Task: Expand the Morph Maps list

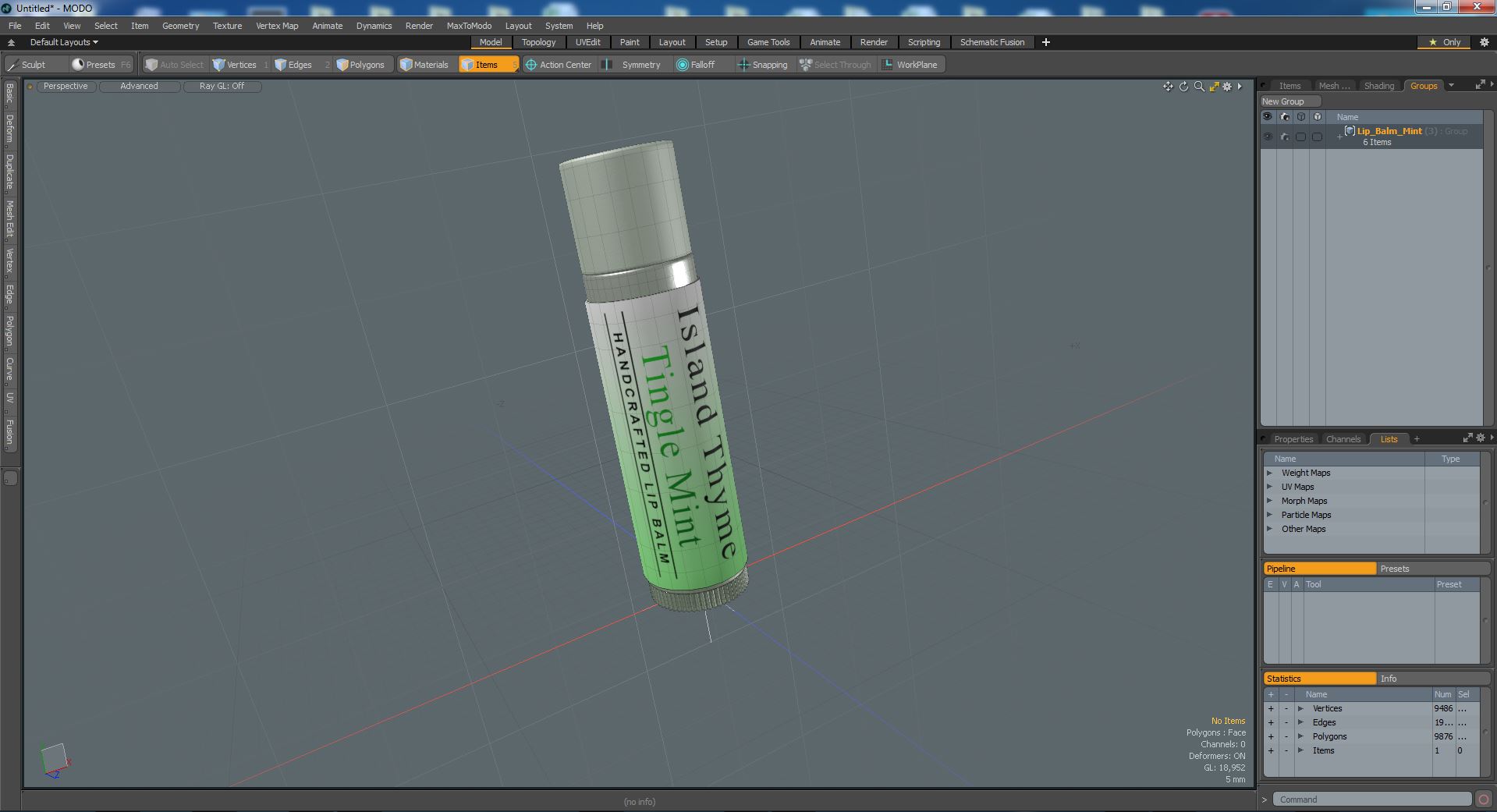Action: (x=1269, y=501)
